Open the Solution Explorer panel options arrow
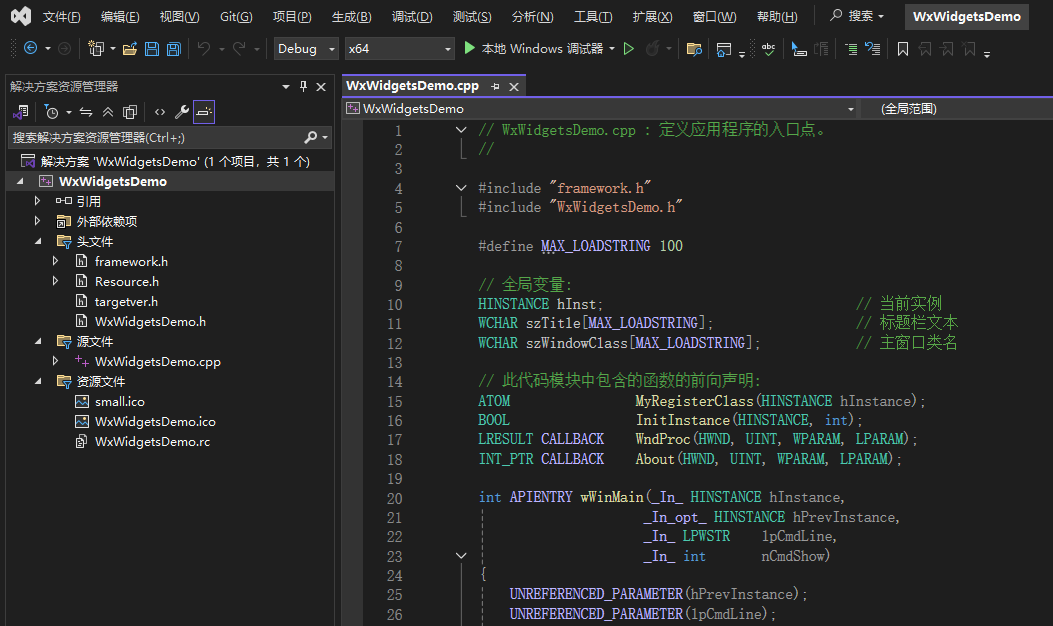This screenshot has height=626, width=1053. coord(286,87)
